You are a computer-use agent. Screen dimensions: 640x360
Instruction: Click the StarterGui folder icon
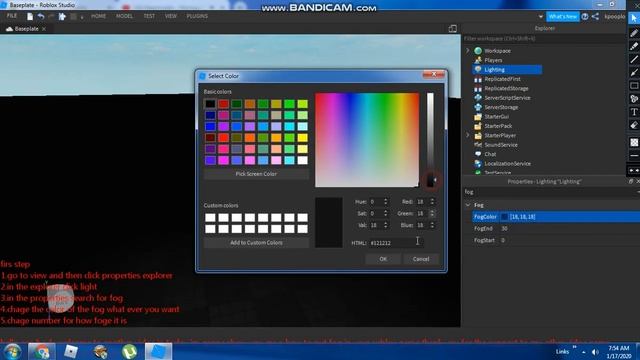click(478, 117)
